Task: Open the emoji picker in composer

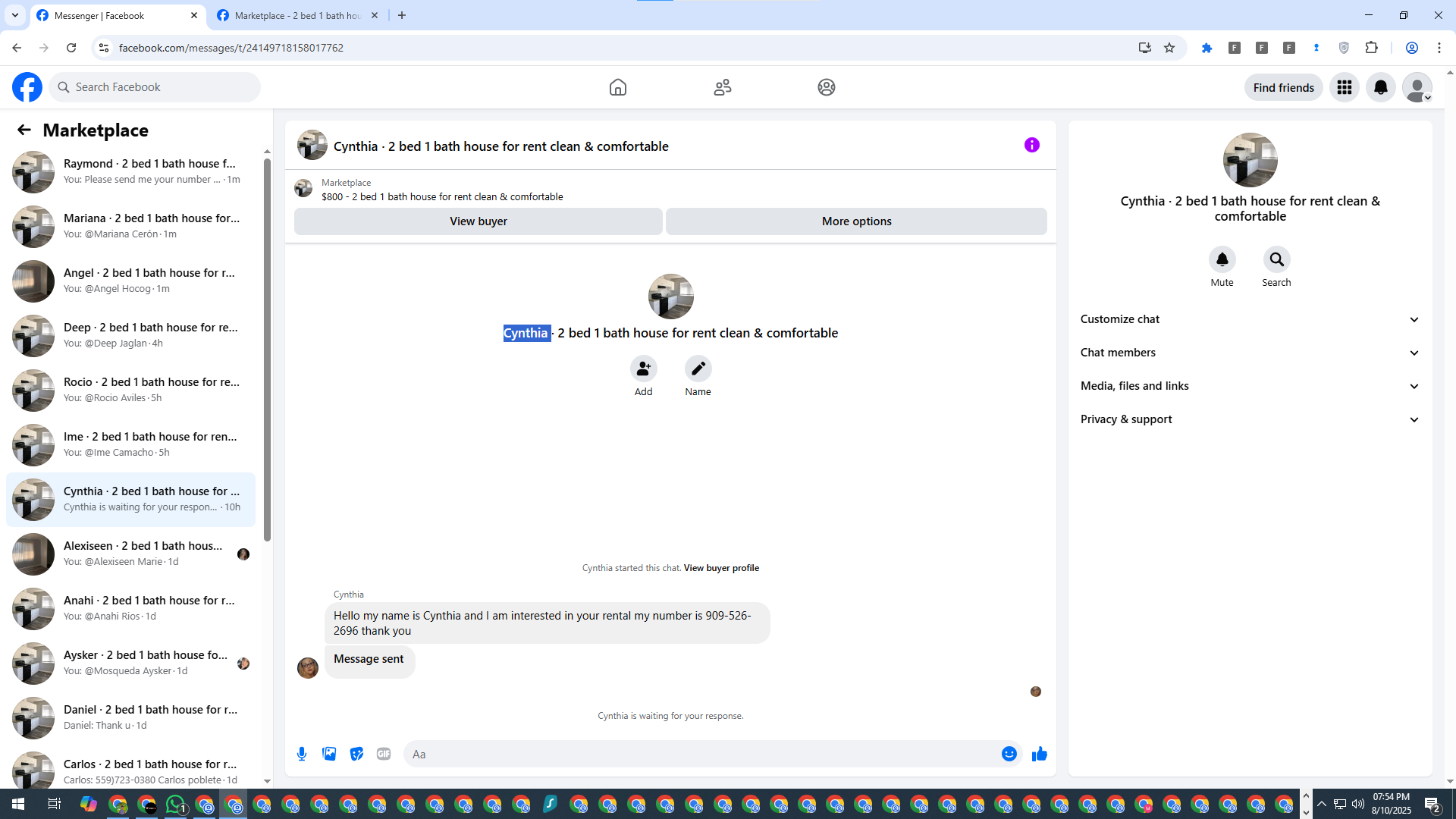Action: pyautogui.click(x=1009, y=754)
